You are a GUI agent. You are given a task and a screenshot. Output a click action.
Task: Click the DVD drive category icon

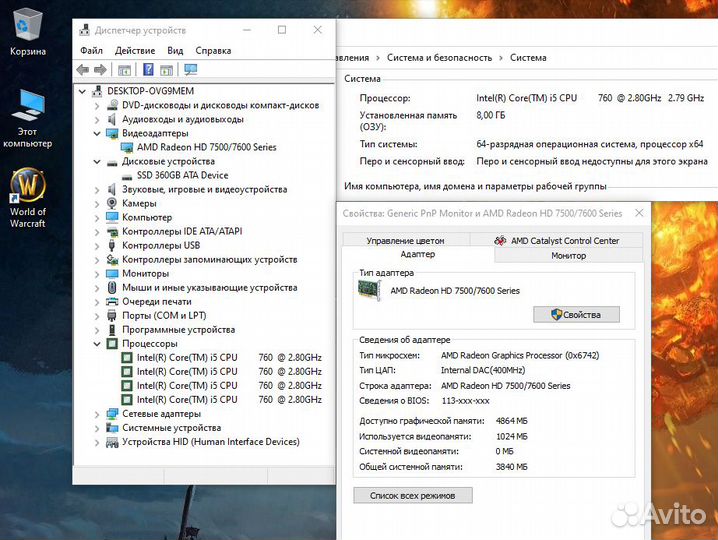click(x=112, y=105)
